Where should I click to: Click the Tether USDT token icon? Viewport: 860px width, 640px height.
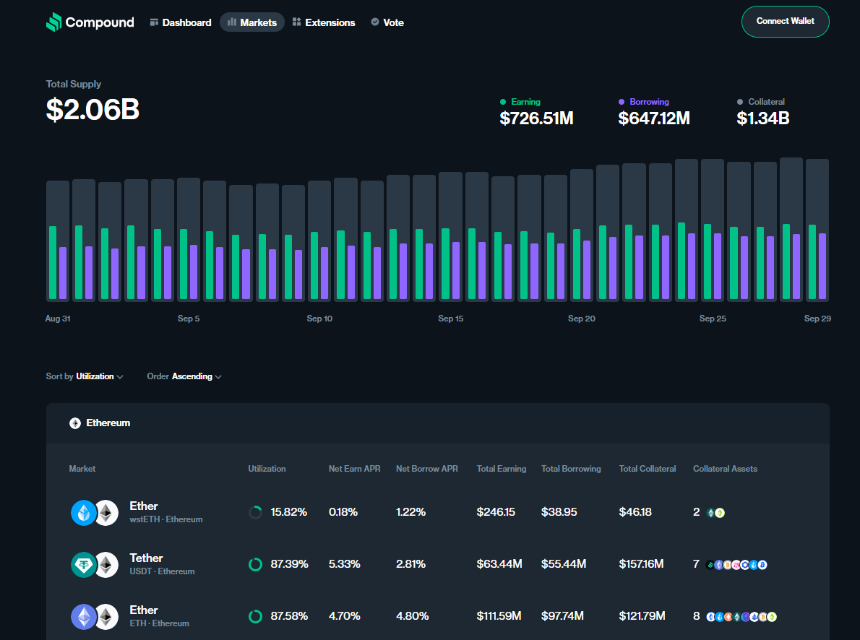pyautogui.click(x=84, y=565)
